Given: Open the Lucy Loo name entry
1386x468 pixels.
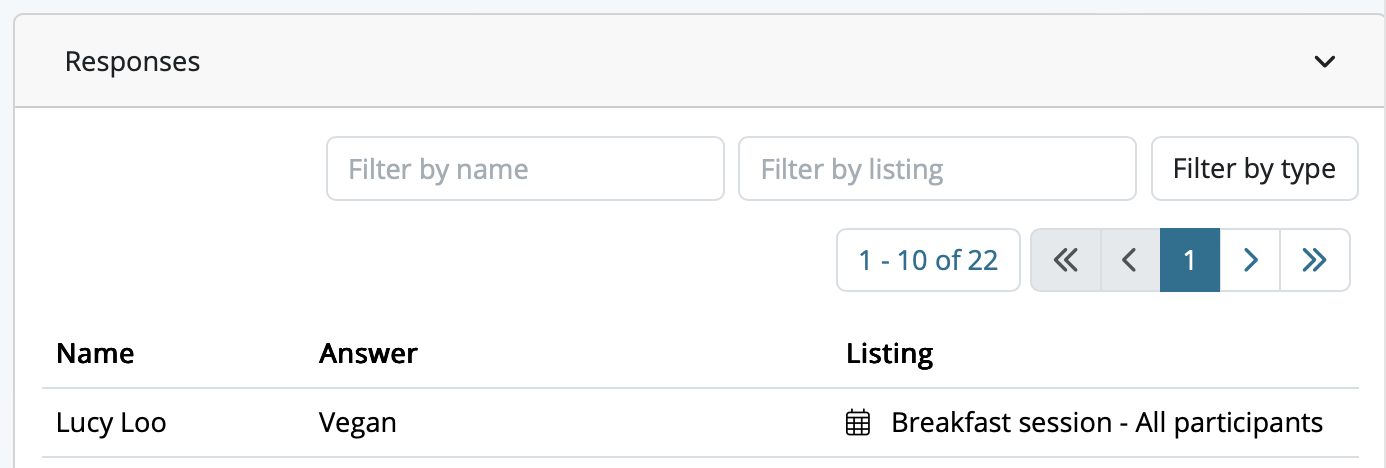Looking at the screenshot, I should click(x=111, y=423).
